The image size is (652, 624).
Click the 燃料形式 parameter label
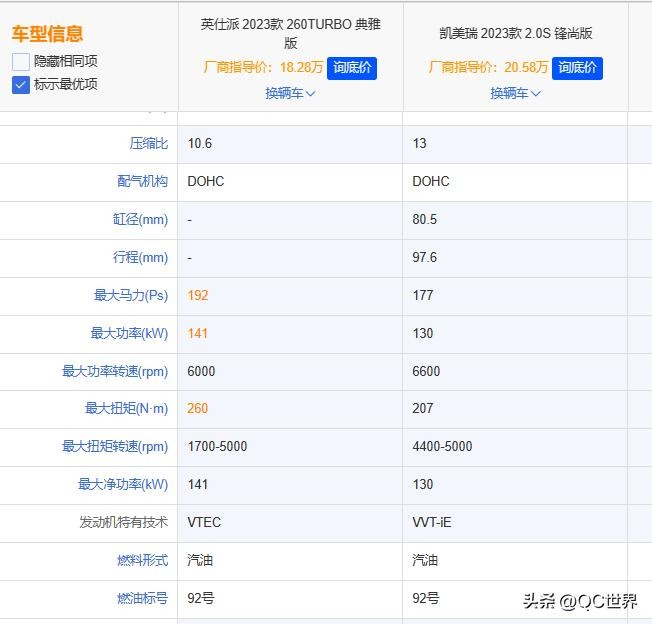[x=142, y=561]
